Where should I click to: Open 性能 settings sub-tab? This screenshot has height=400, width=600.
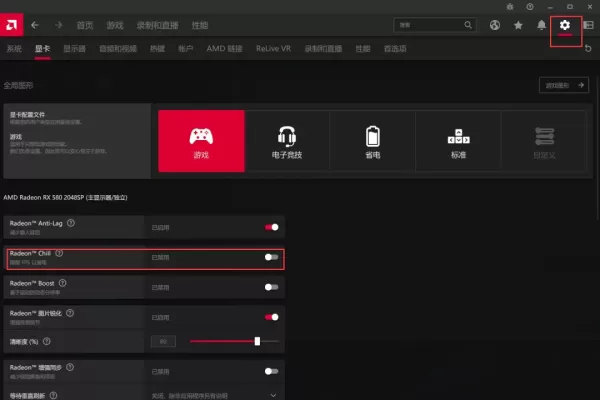363,49
